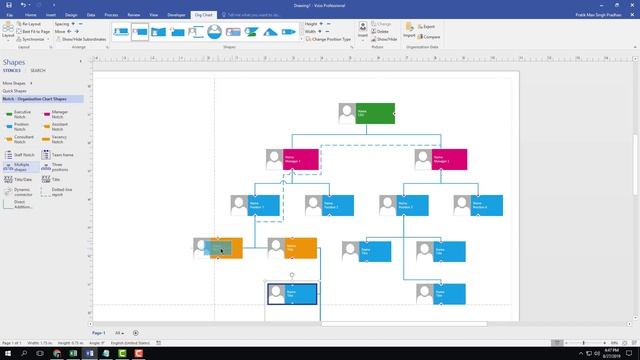
Task: Select the Manager Notch stencil shape
Action: (56, 114)
